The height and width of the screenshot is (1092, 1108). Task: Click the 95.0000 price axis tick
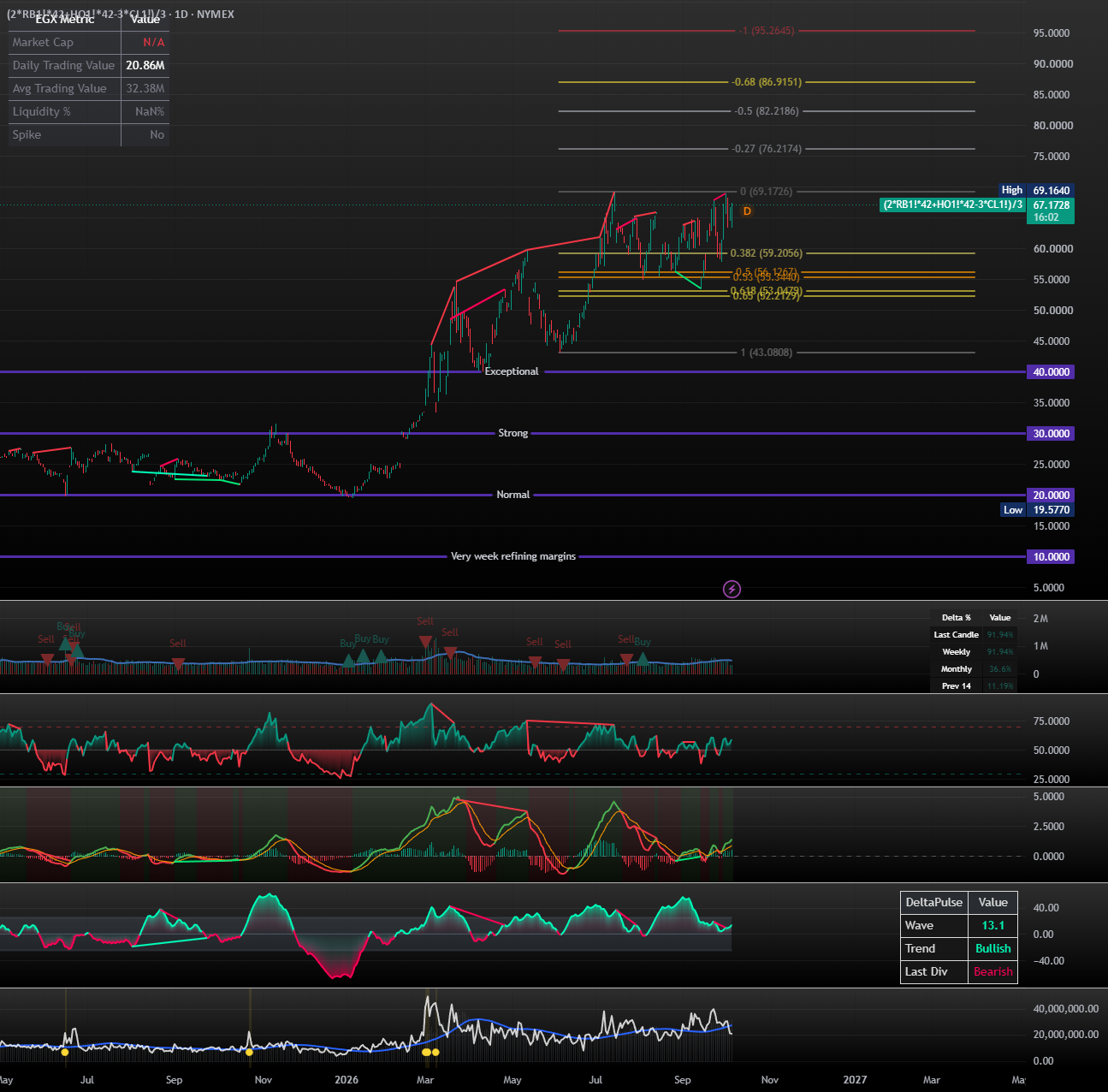[x=1052, y=33]
